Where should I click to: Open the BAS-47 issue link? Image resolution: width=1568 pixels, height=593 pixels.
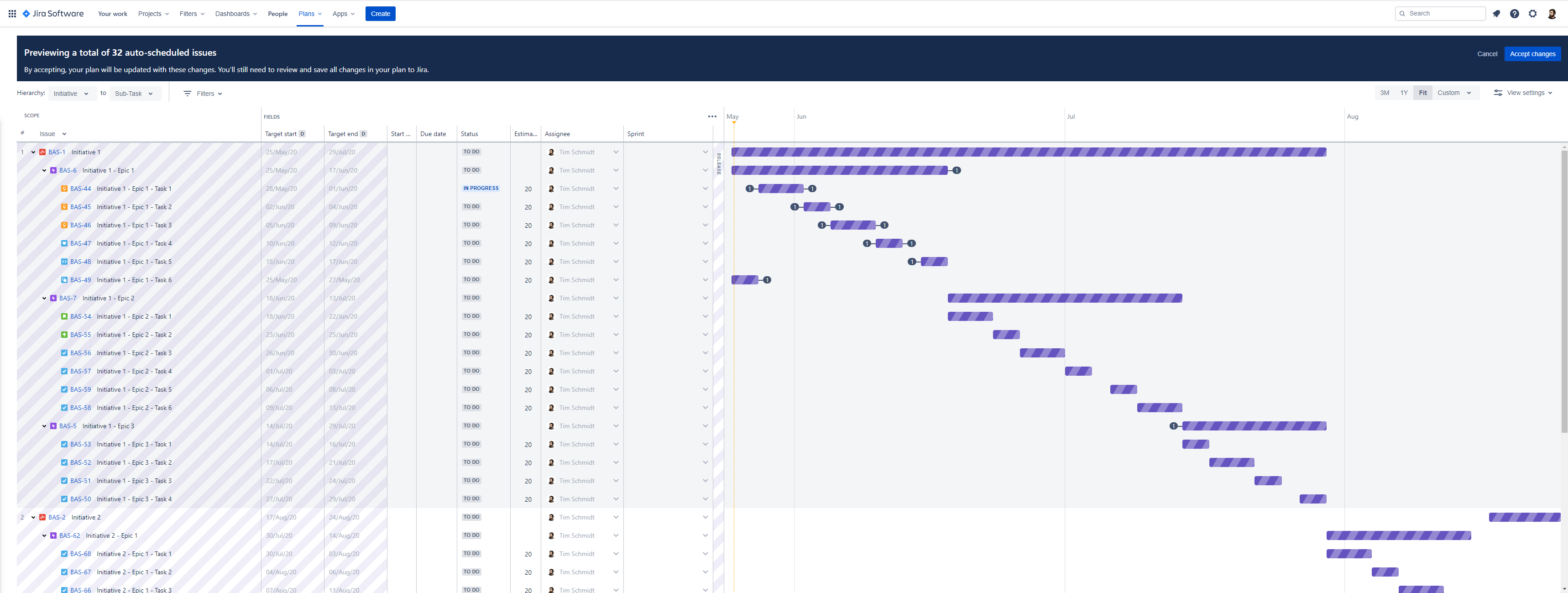pyautogui.click(x=80, y=243)
